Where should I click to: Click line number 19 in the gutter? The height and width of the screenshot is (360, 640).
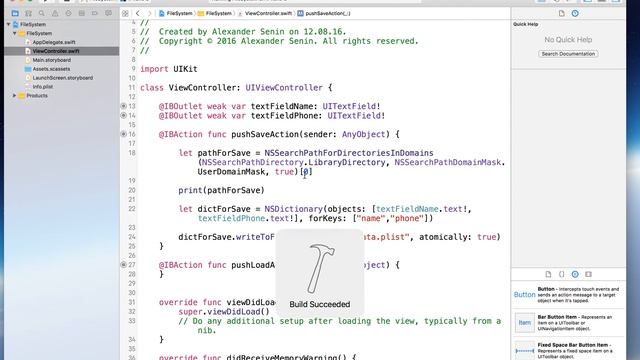pos(132,181)
